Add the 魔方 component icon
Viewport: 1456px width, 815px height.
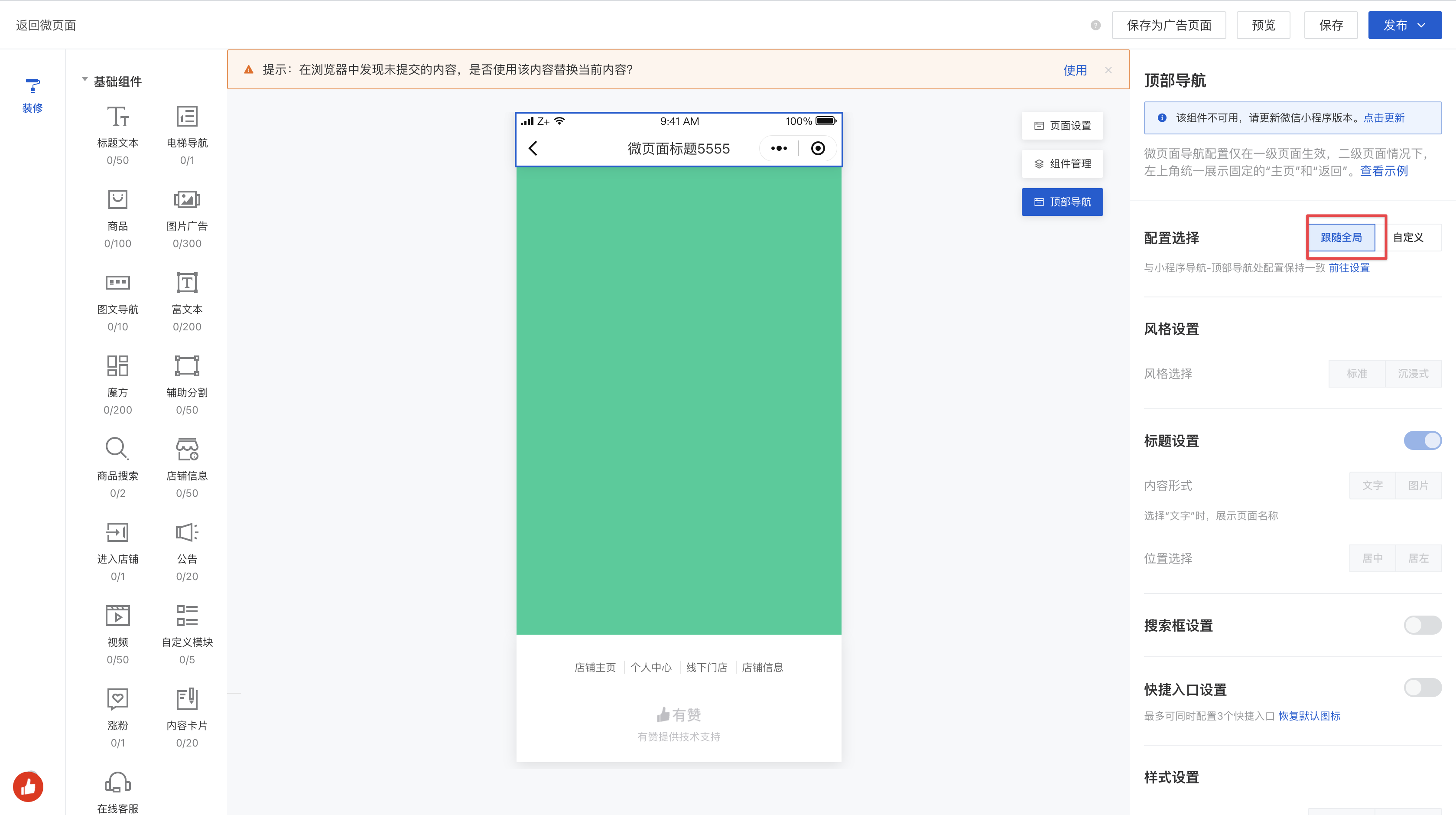[117, 366]
